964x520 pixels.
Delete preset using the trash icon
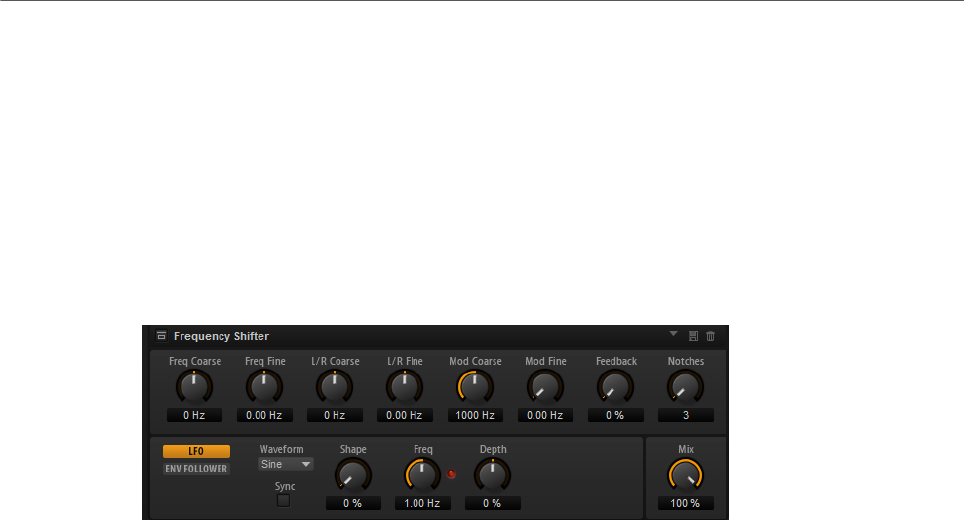[711, 336]
